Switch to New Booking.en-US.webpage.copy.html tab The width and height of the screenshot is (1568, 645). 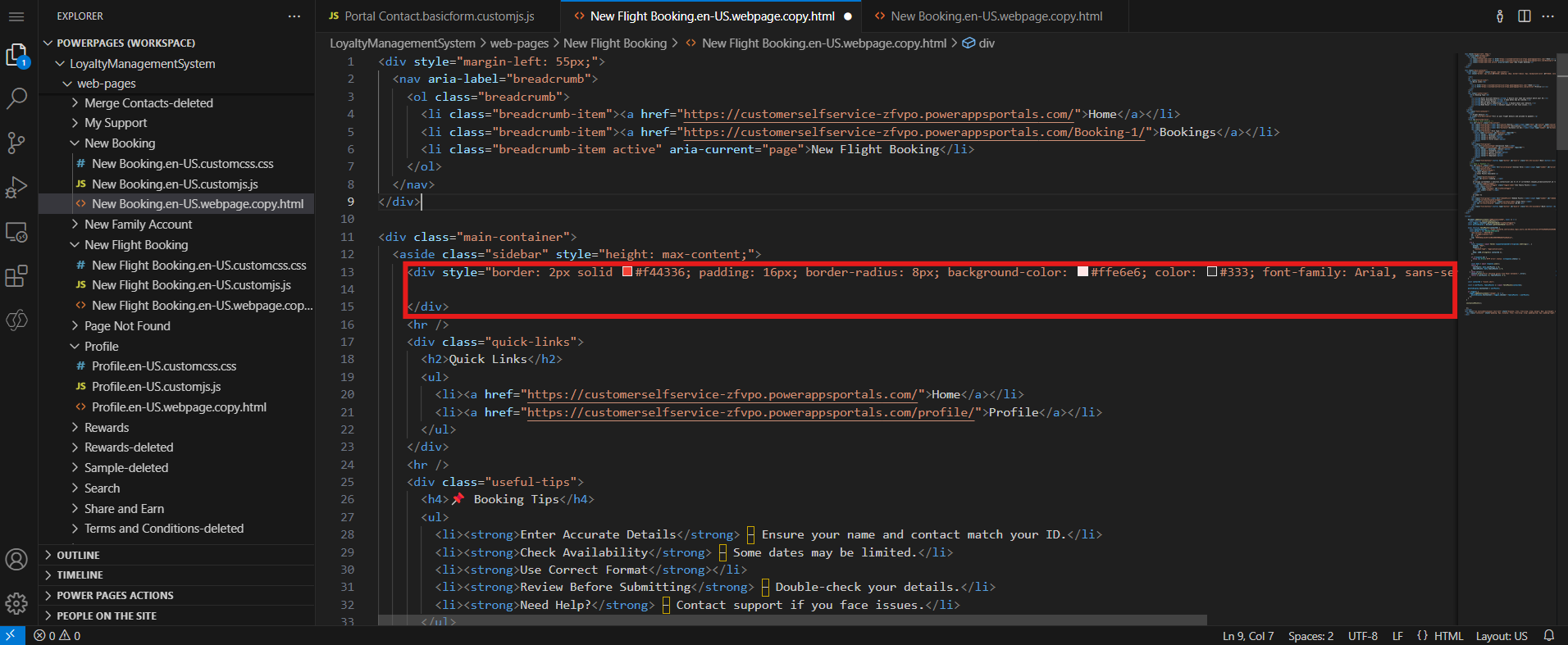(x=996, y=16)
